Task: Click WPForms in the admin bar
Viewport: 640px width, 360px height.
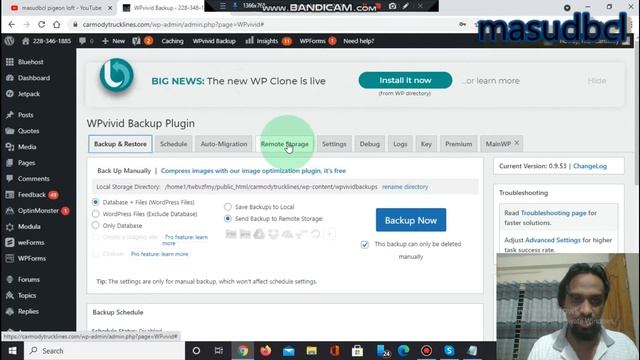Action: coord(317,41)
